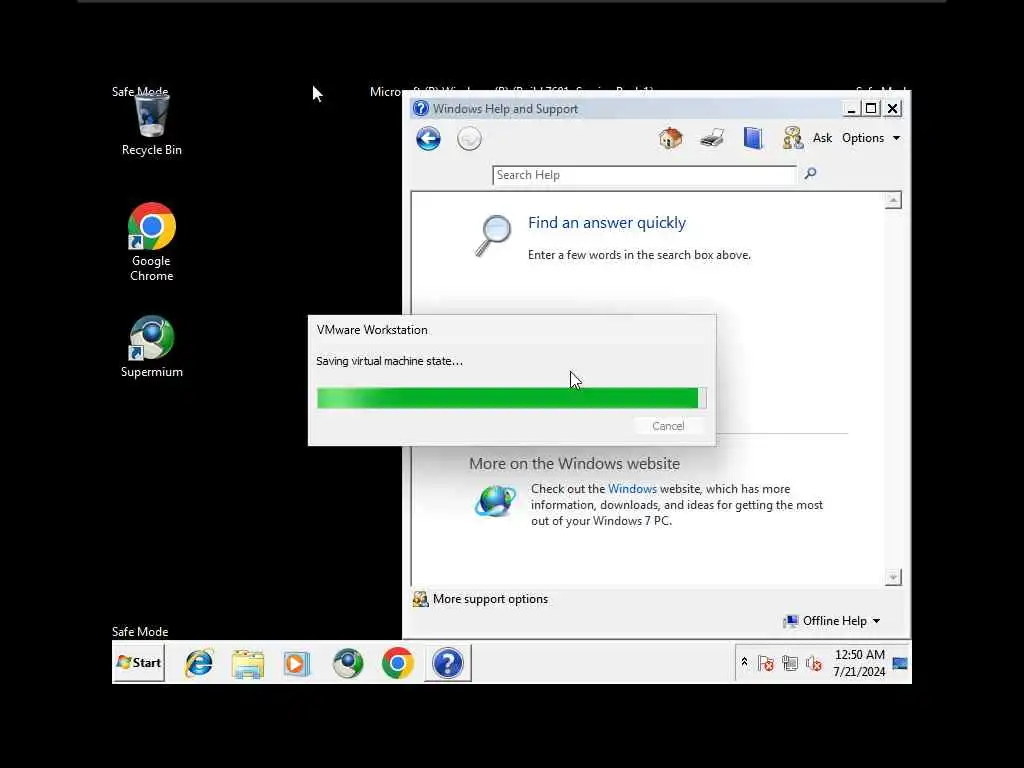This screenshot has height=768, width=1024.
Task: Maximize the Help and Support window
Action: pyautogui.click(x=871, y=108)
